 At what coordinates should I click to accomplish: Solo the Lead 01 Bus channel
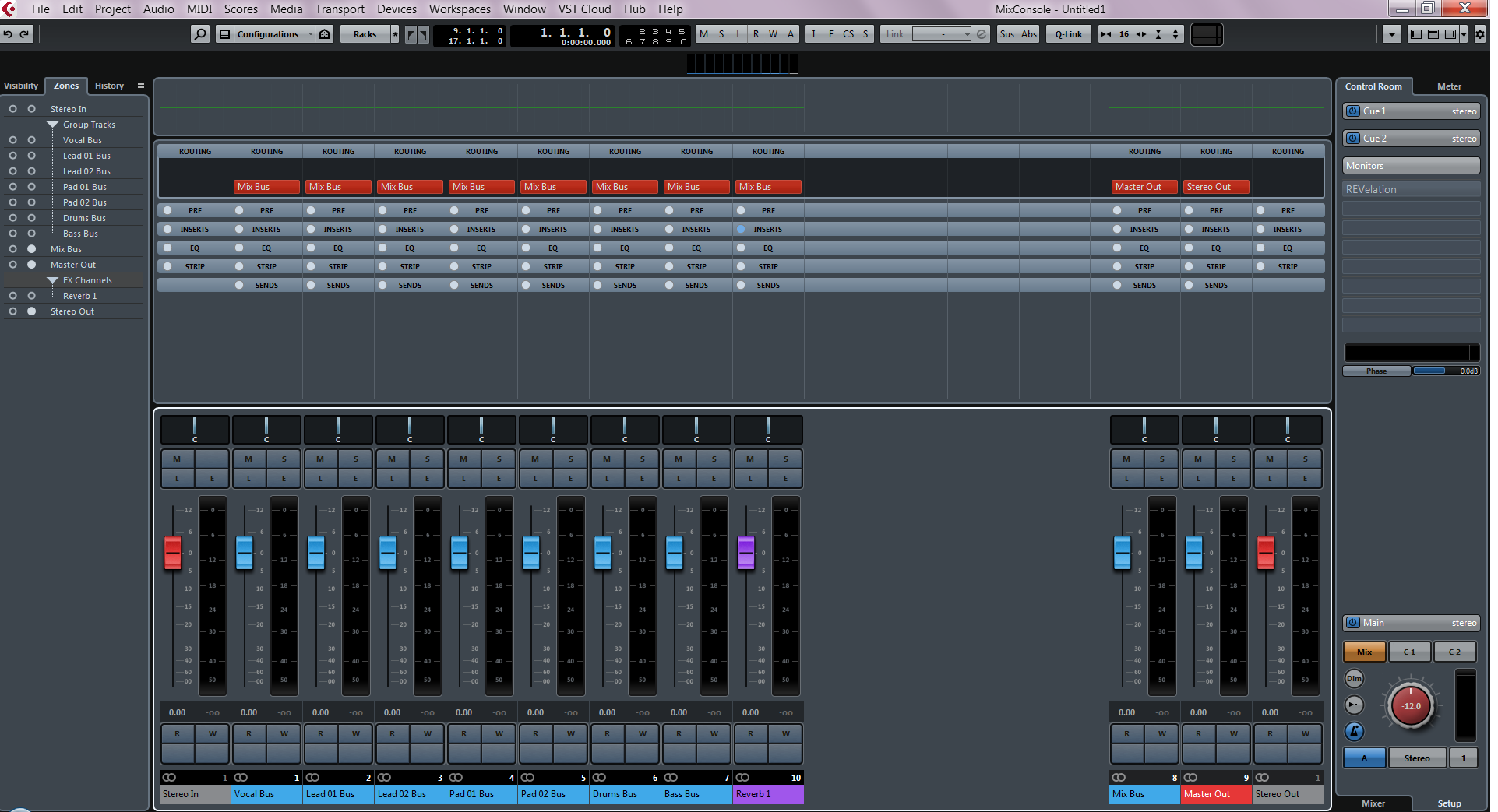tap(356, 459)
